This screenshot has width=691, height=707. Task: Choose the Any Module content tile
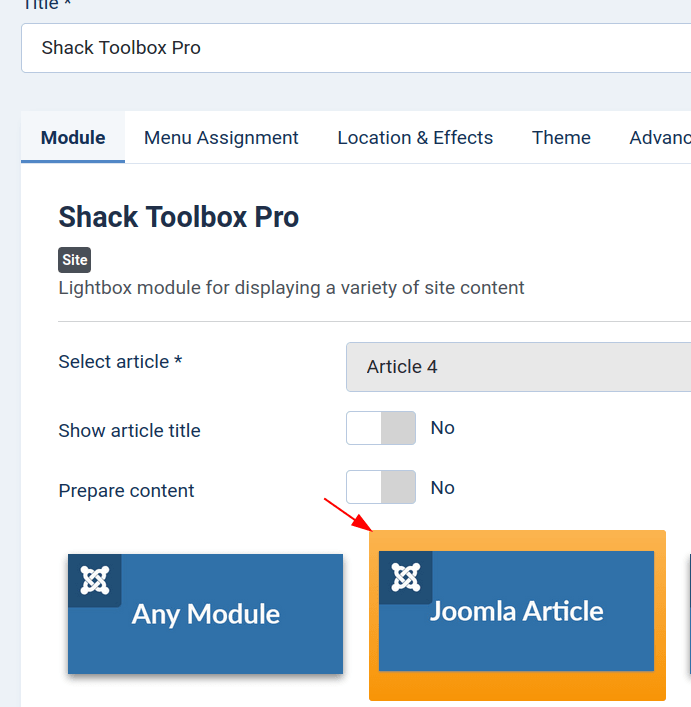pyautogui.click(x=206, y=614)
